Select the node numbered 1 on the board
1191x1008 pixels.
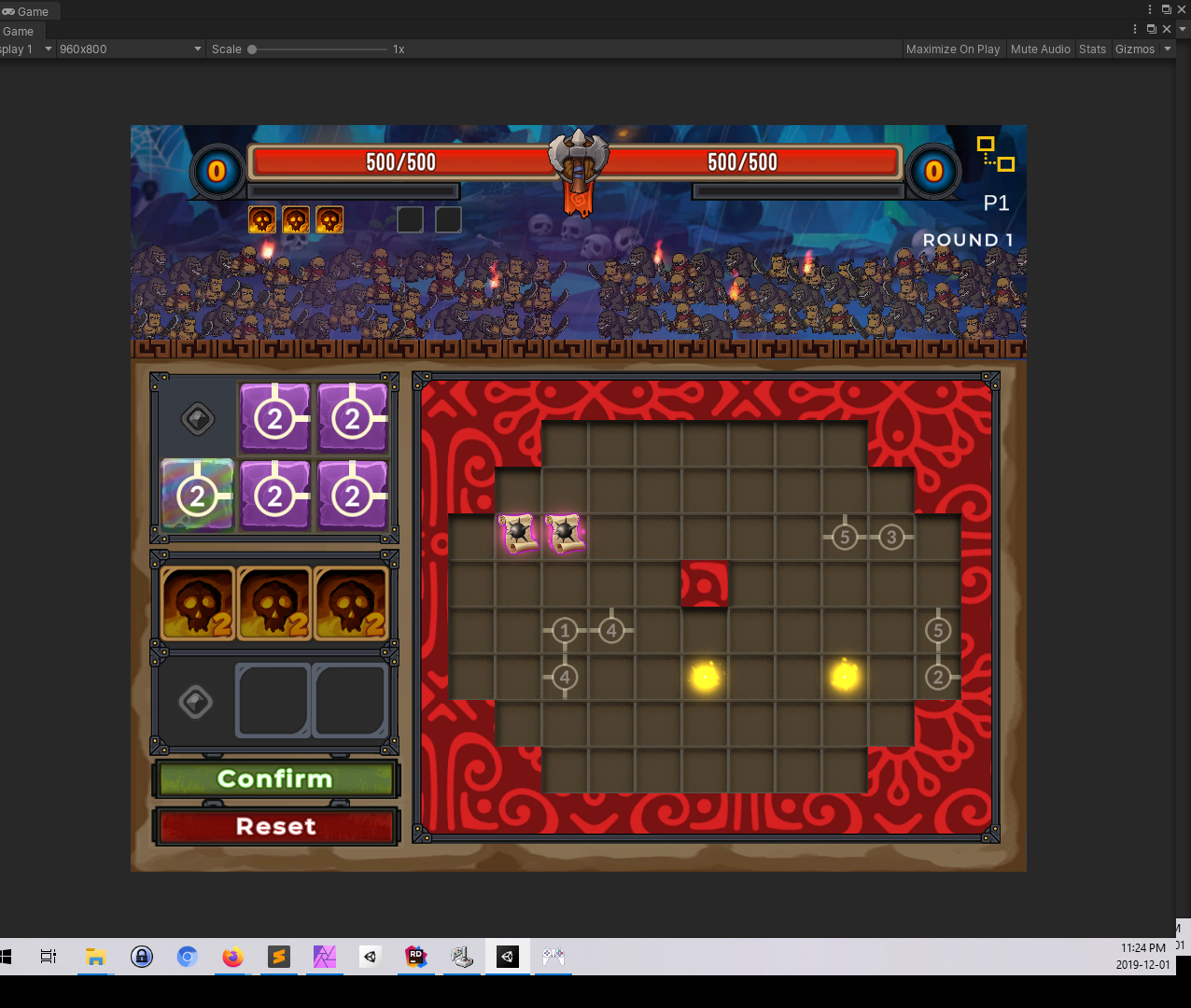click(564, 631)
